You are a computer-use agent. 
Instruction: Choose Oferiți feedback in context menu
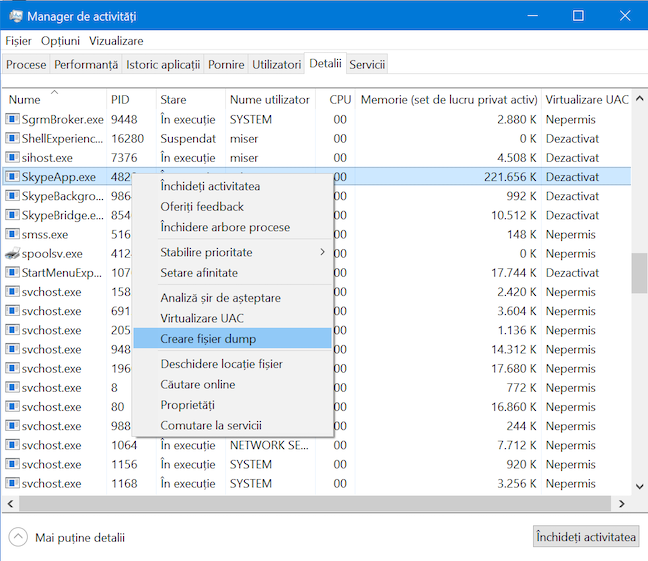pos(233,207)
